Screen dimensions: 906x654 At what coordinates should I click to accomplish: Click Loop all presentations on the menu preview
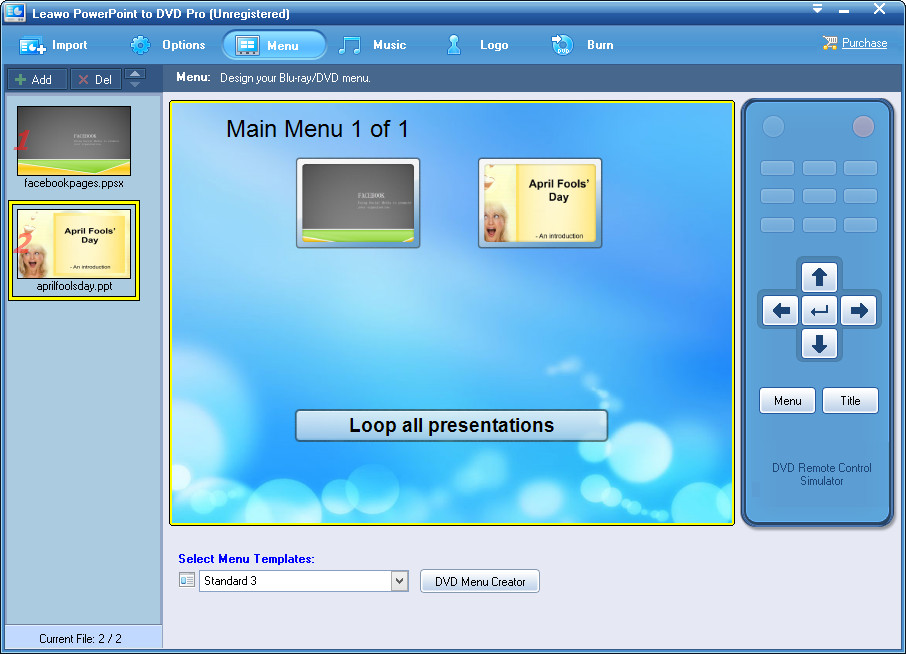pos(451,426)
